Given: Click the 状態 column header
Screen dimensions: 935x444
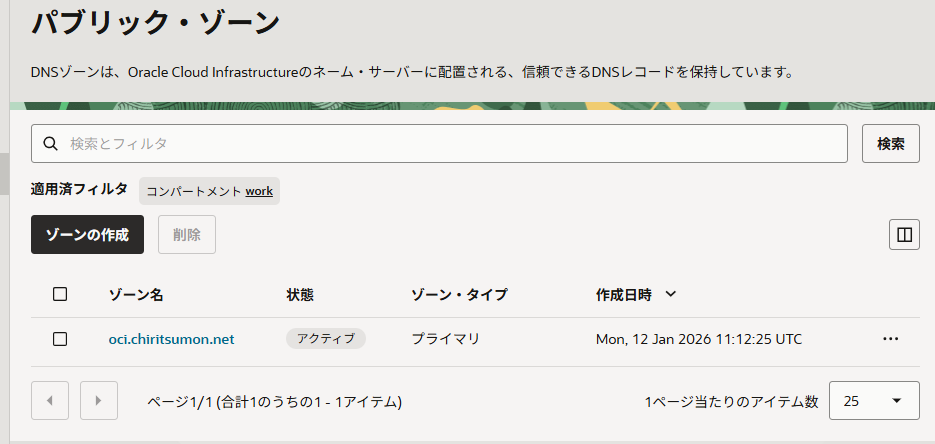Looking at the screenshot, I should [300, 295].
